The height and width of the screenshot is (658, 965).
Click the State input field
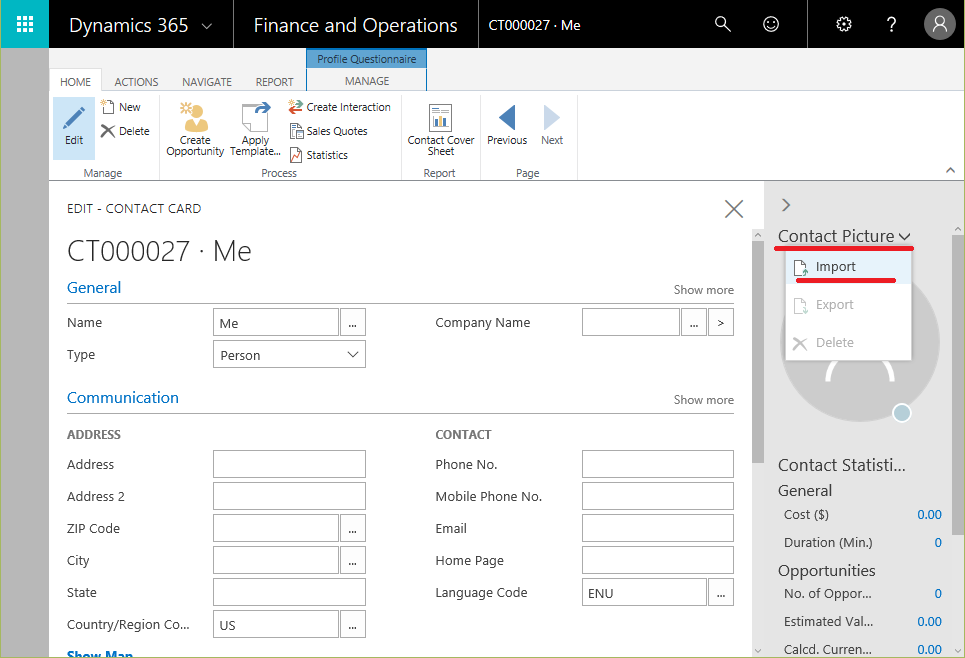289,592
